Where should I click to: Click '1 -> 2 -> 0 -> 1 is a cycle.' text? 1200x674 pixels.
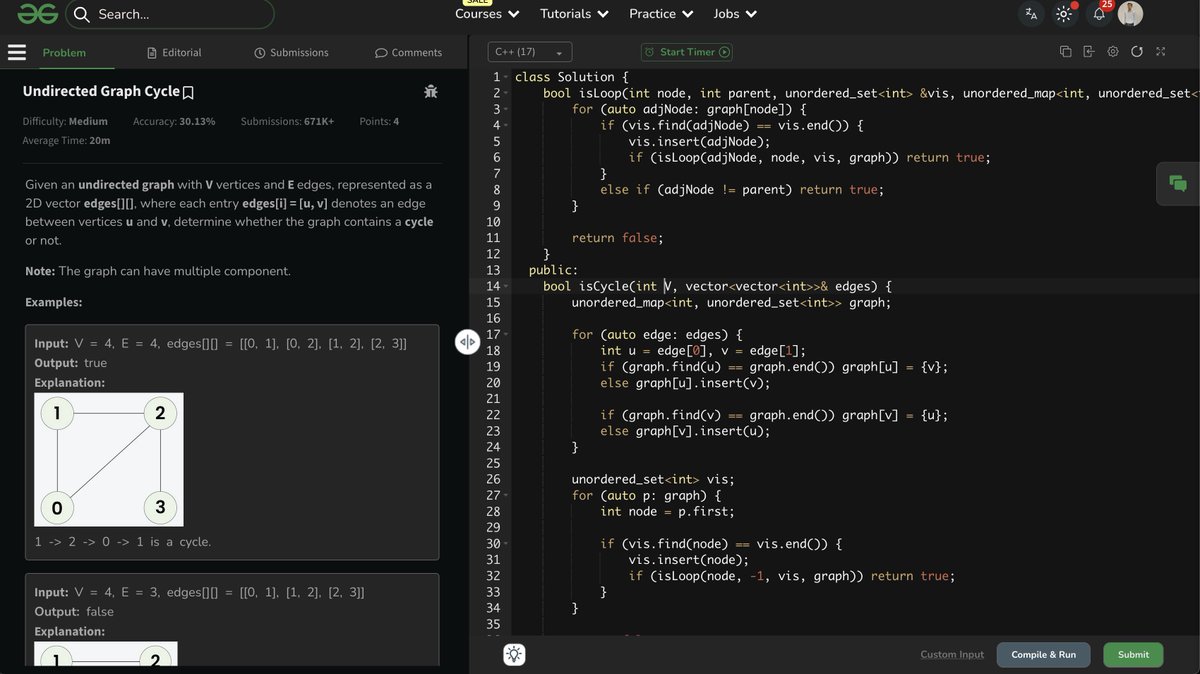123,542
